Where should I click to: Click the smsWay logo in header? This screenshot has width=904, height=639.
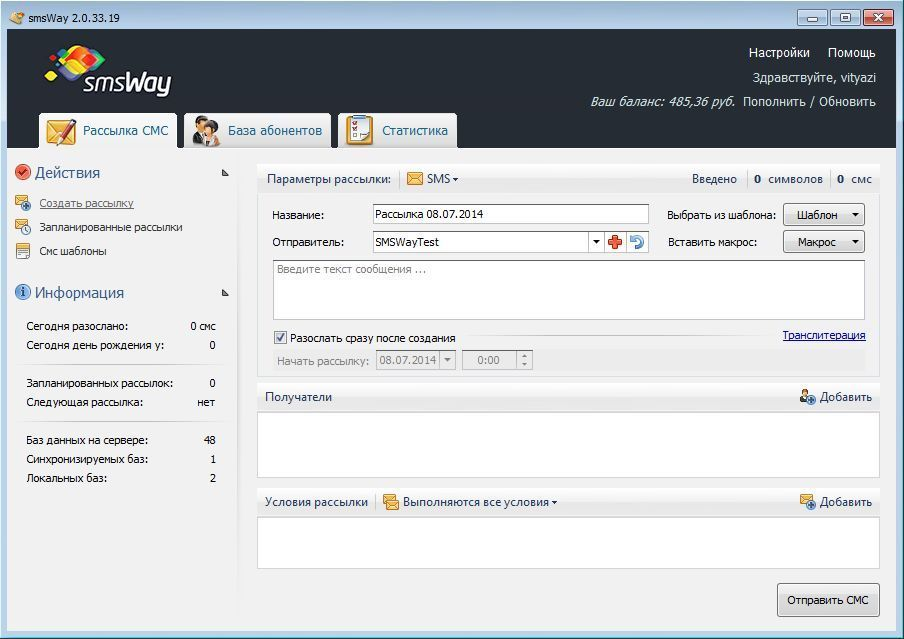[109, 70]
